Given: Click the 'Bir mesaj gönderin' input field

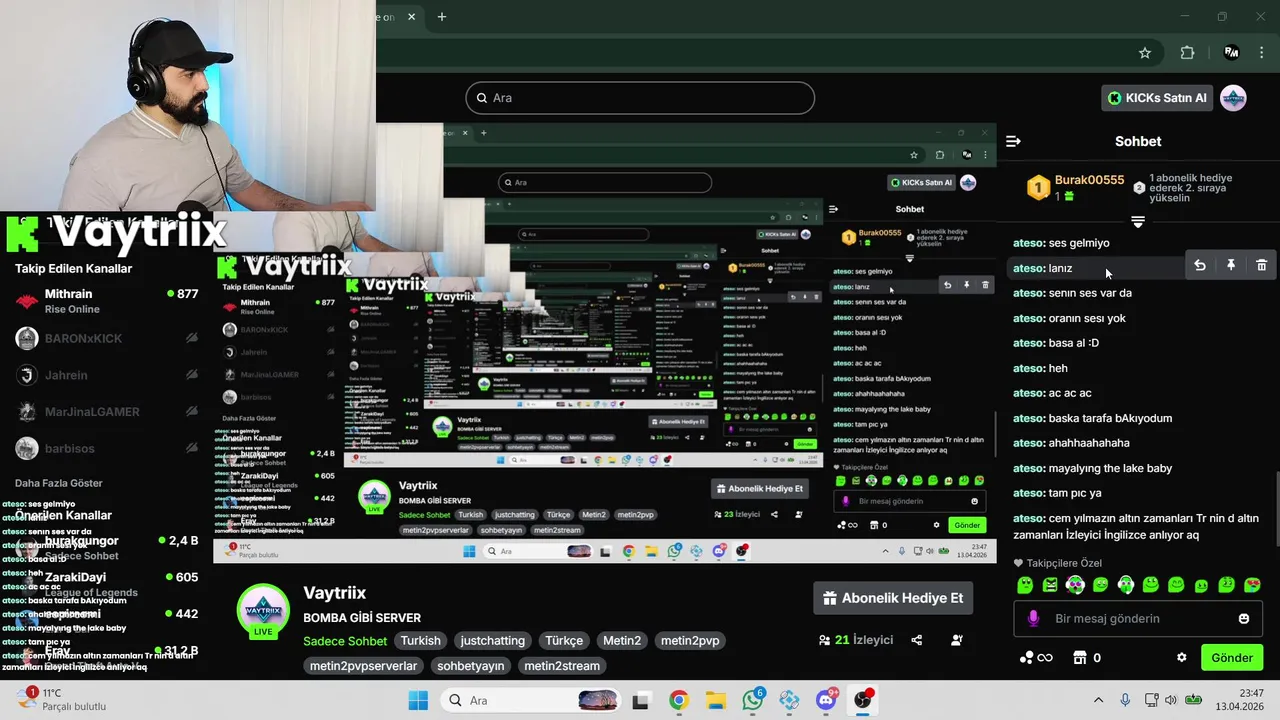Looking at the screenshot, I should [1138, 619].
